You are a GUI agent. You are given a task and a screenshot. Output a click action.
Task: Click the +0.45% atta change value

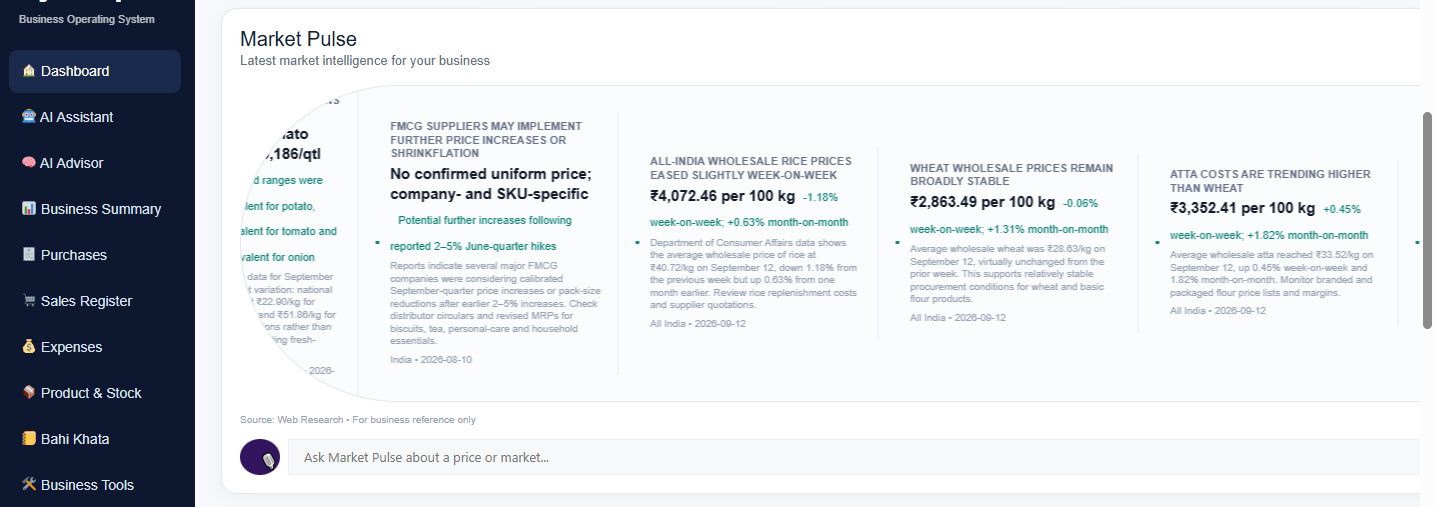pyautogui.click(x=1342, y=210)
